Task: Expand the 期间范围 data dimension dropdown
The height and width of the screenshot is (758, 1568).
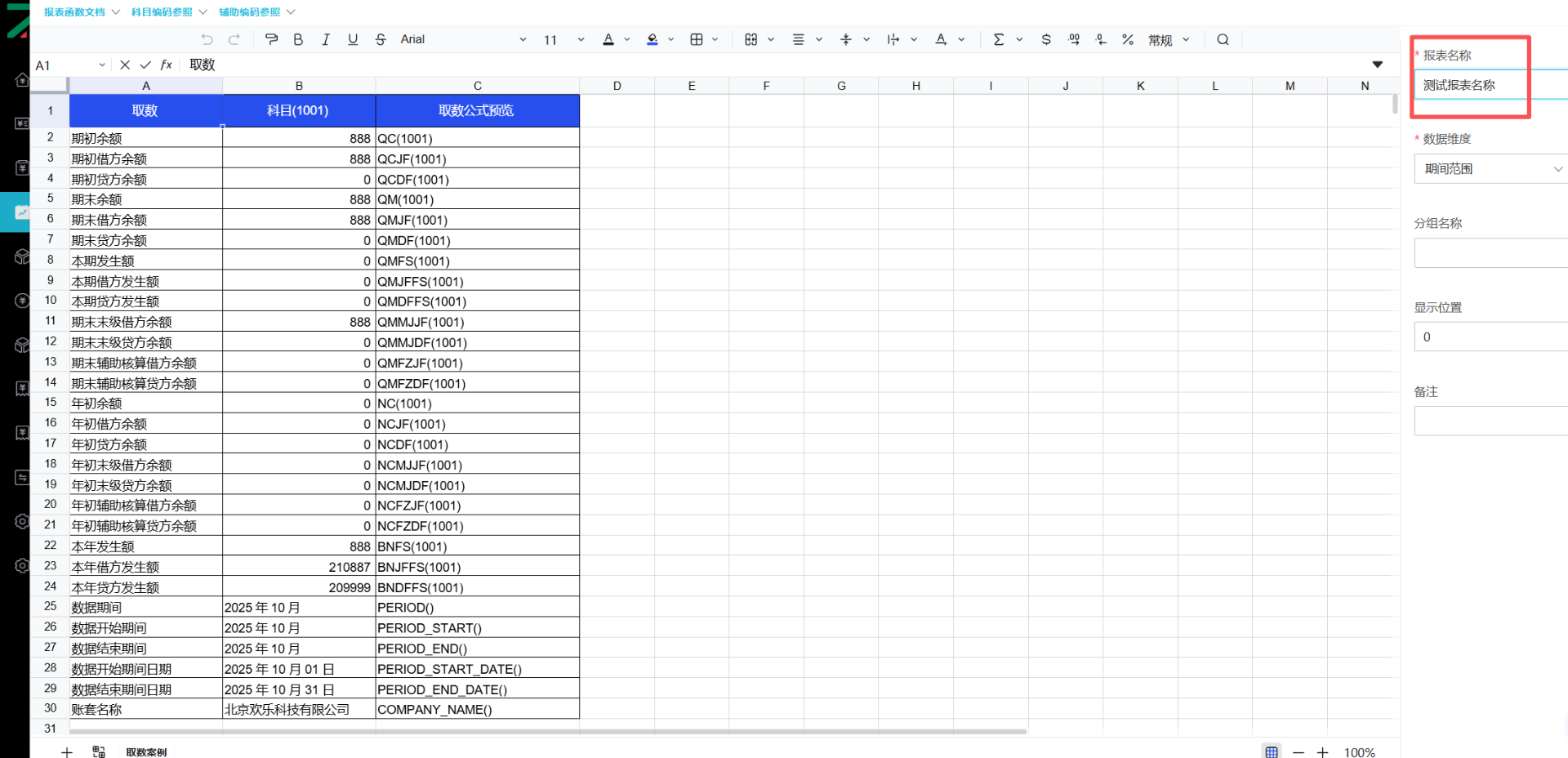Action: coord(1490,169)
